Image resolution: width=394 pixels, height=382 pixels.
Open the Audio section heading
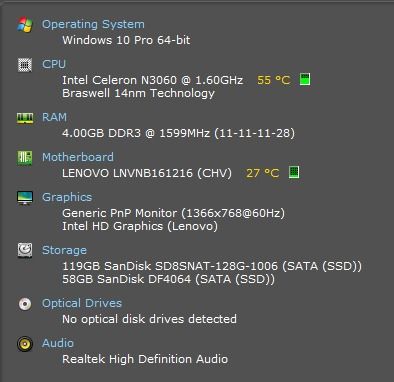coord(58,343)
